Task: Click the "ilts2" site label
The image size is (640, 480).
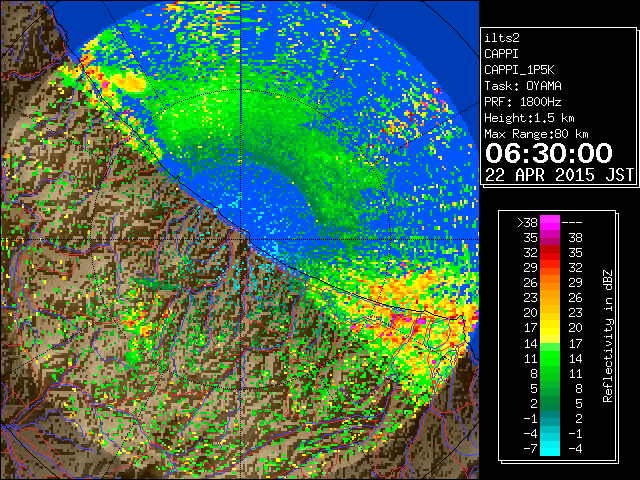Action: (502, 38)
